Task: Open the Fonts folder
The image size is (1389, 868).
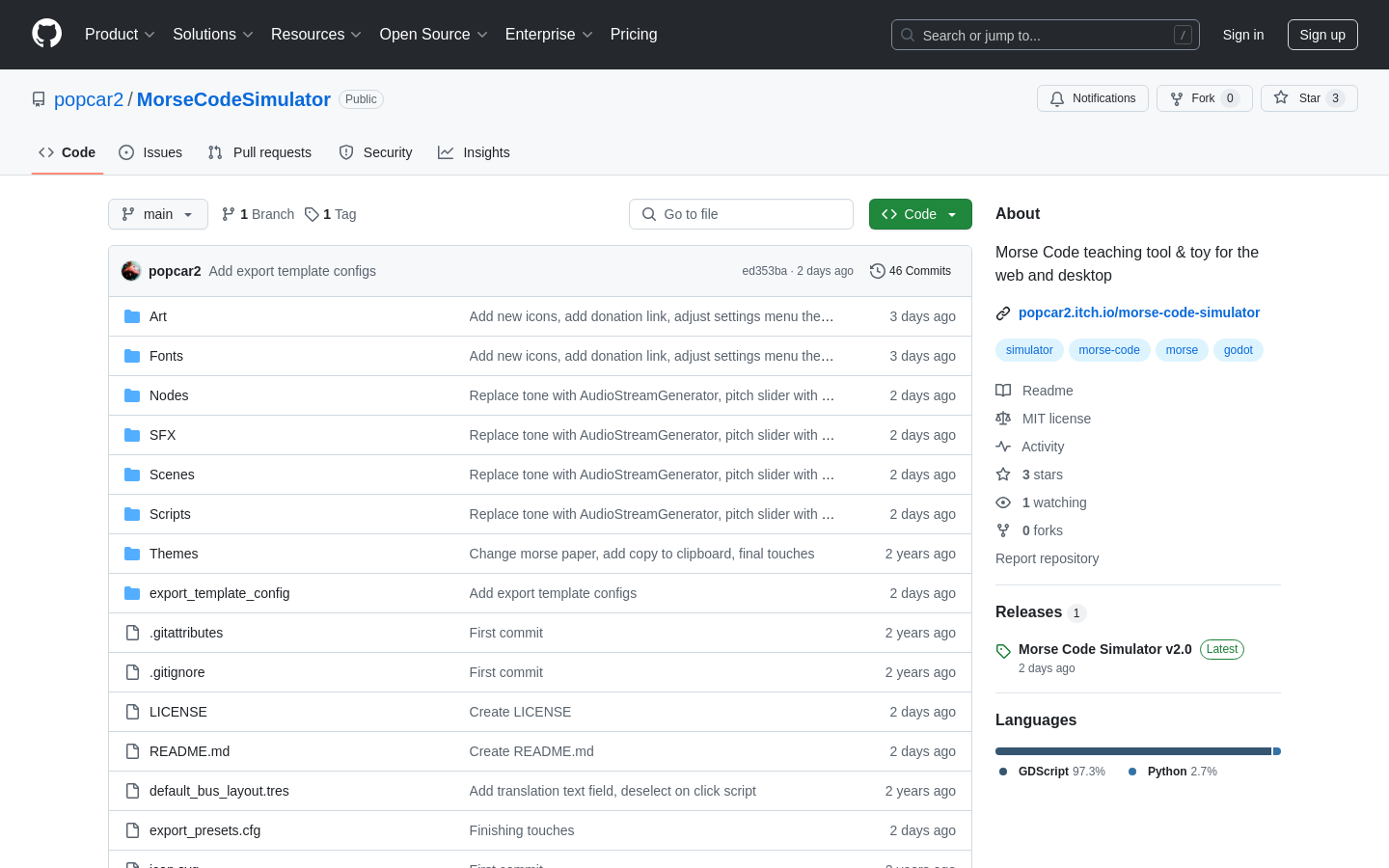Action: pos(166,356)
